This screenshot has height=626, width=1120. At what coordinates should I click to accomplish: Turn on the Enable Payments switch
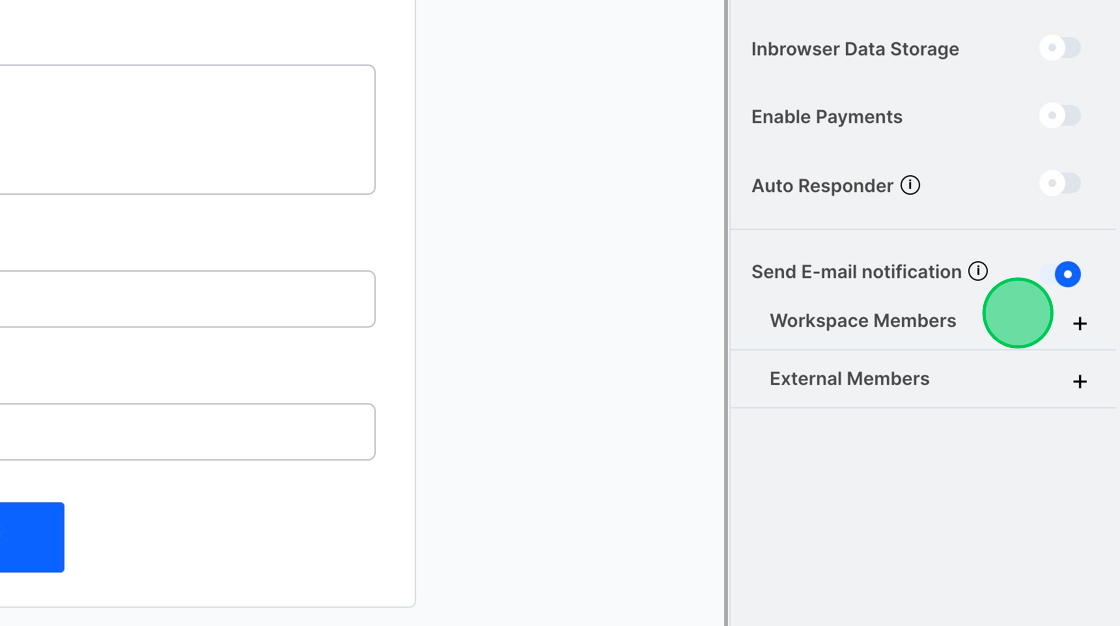(x=1060, y=116)
